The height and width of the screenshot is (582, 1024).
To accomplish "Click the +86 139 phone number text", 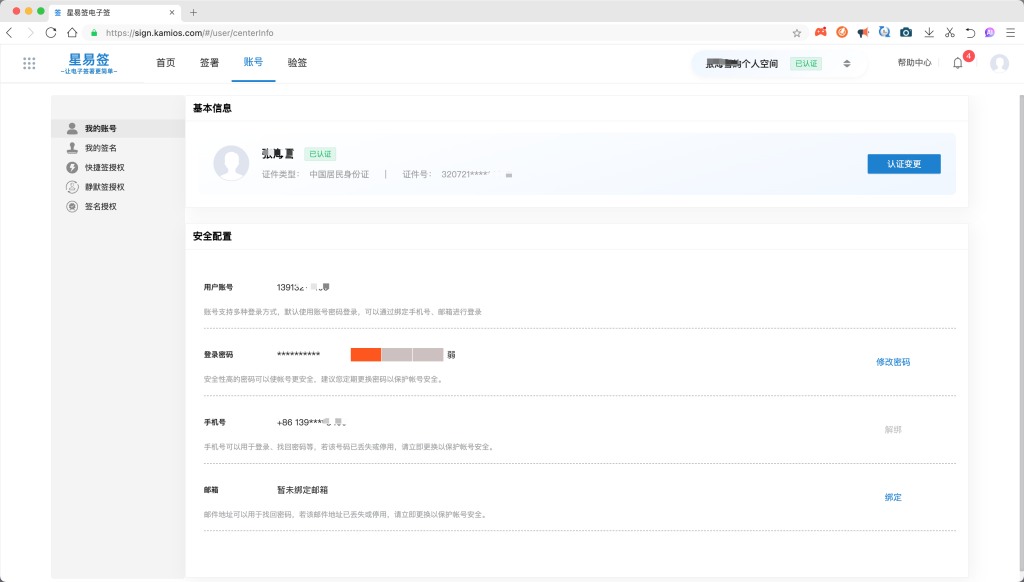I will [x=312, y=423].
